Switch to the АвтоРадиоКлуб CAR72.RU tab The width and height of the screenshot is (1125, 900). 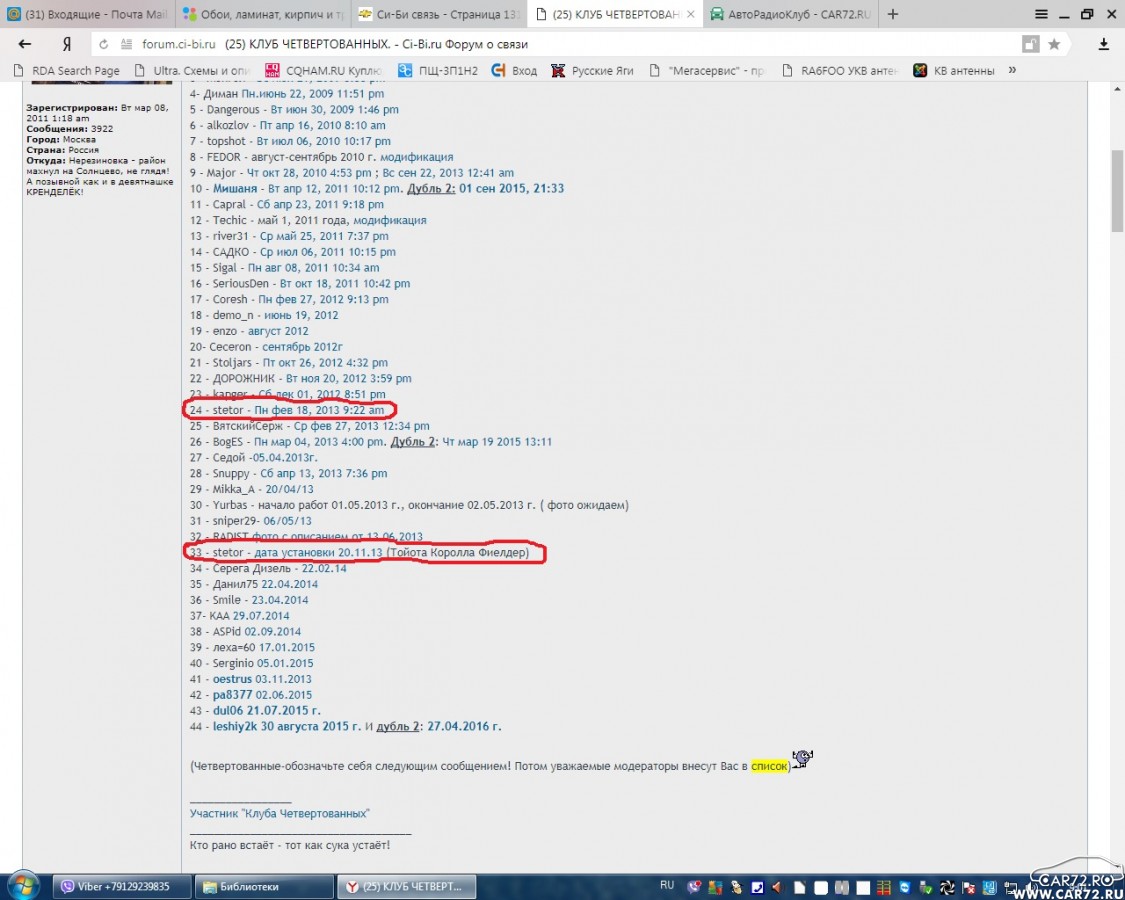point(791,14)
